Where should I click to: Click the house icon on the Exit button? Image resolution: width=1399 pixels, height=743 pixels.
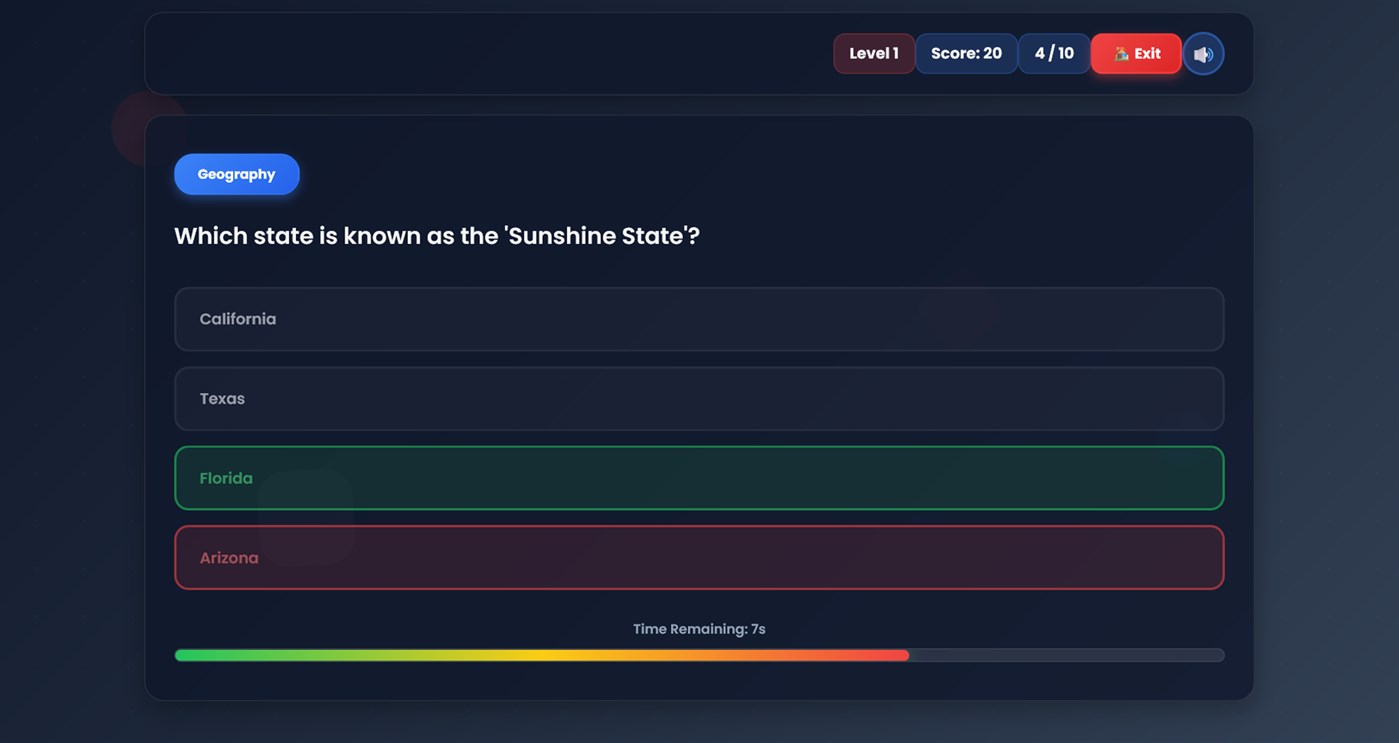click(1121, 54)
